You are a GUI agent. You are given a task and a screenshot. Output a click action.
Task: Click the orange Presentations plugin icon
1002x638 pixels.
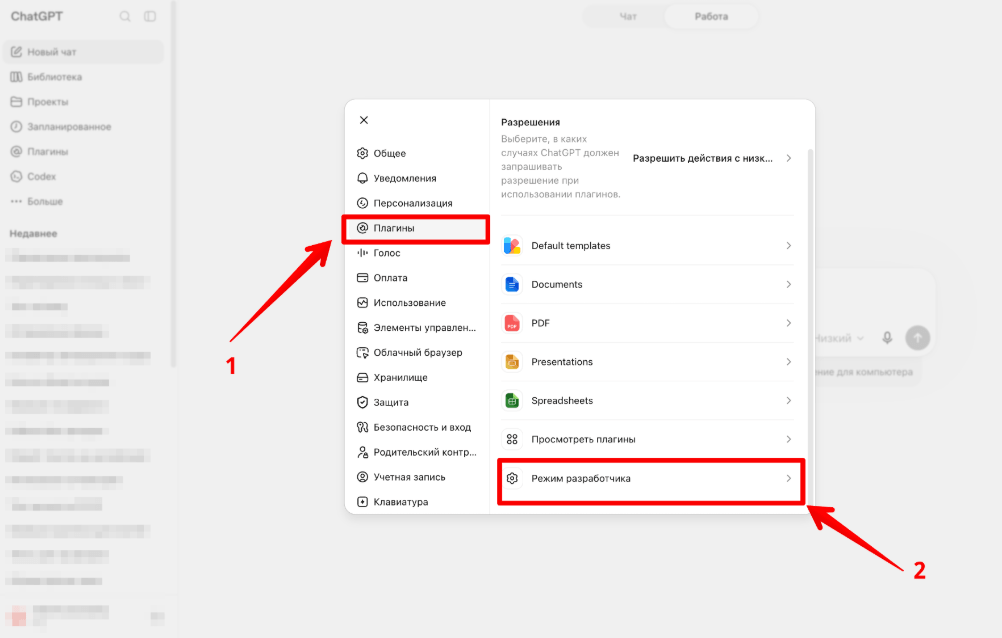pos(512,362)
